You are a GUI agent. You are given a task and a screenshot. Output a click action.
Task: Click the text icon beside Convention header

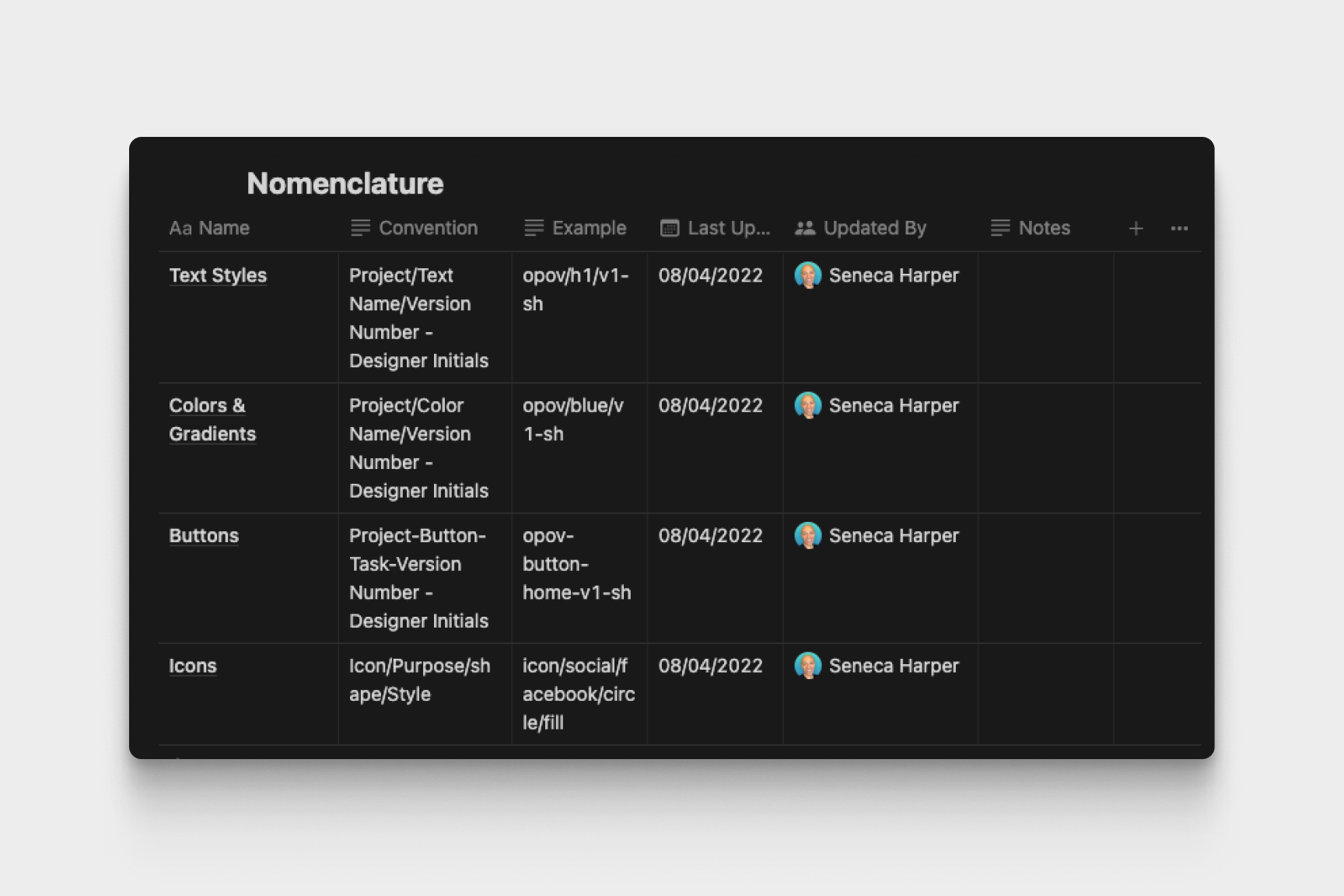pos(360,228)
